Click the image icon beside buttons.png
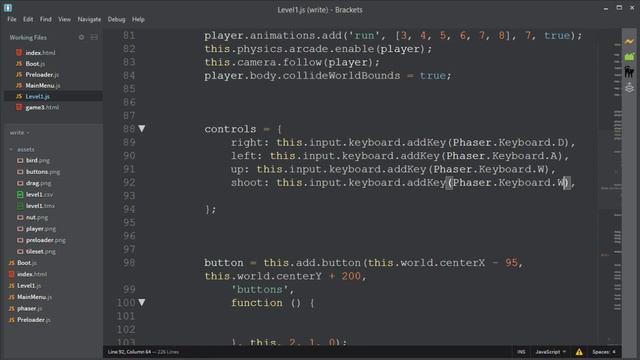The width and height of the screenshot is (640, 360). point(20,172)
